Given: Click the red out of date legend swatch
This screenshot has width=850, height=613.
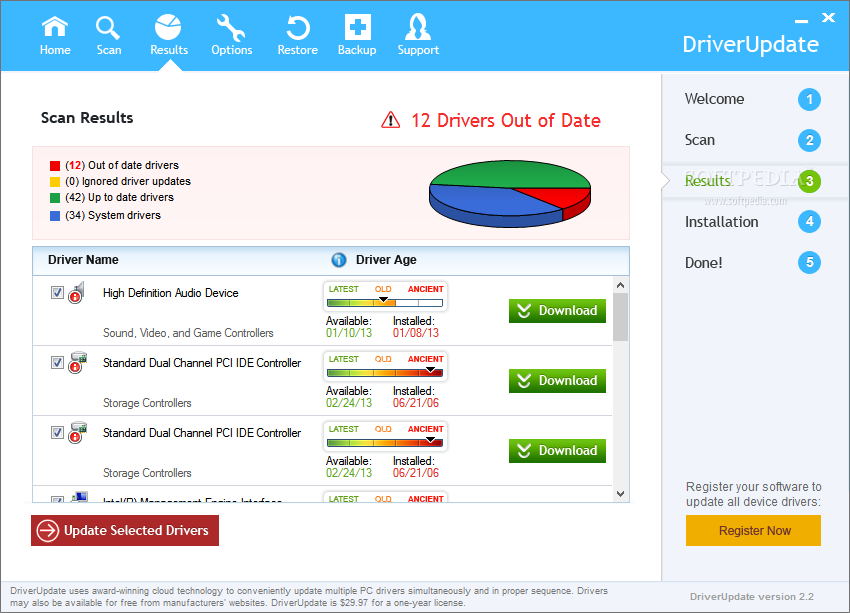Looking at the screenshot, I should click(x=55, y=166).
